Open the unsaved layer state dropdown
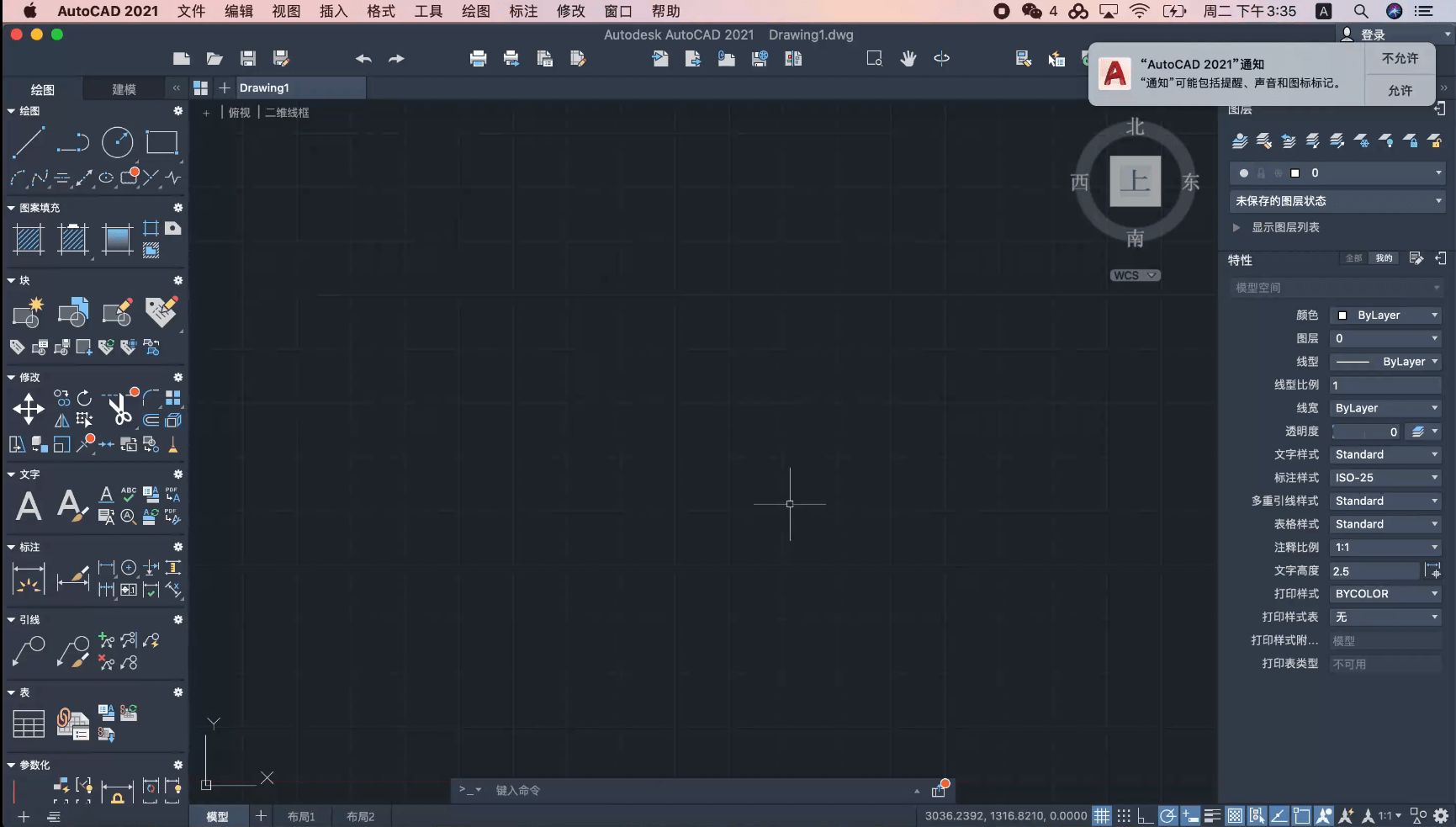The width and height of the screenshot is (1456, 827). tap(1337, 200)
